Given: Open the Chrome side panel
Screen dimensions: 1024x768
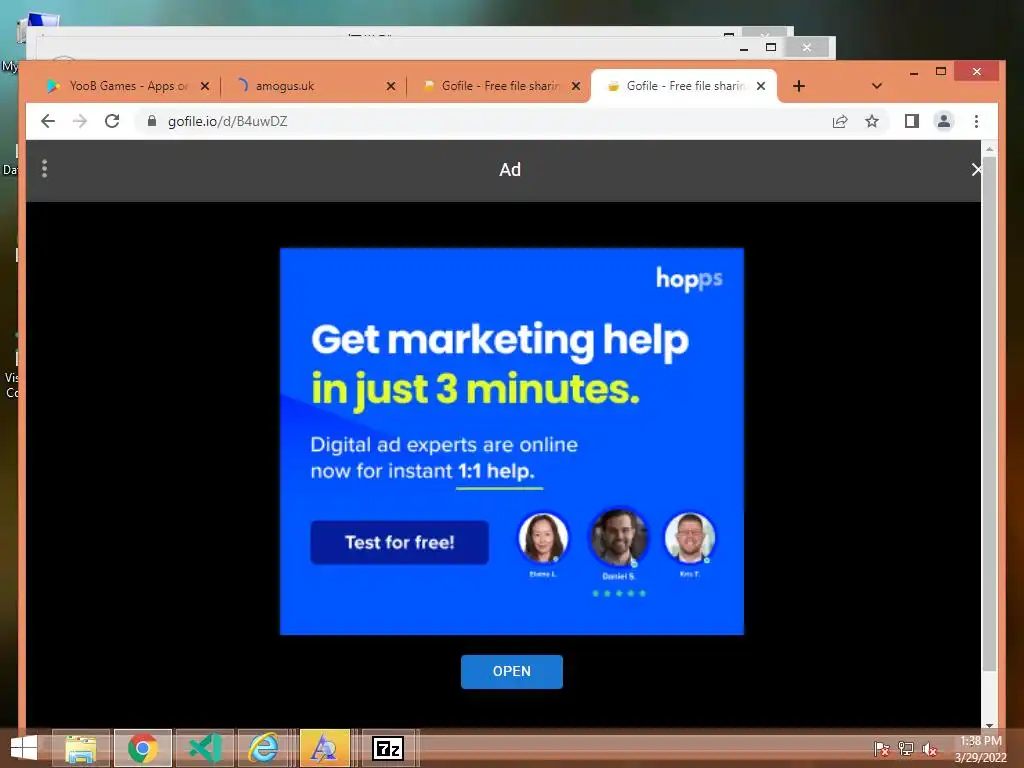Looking at the screenshot, I should (x=912, y=121).
